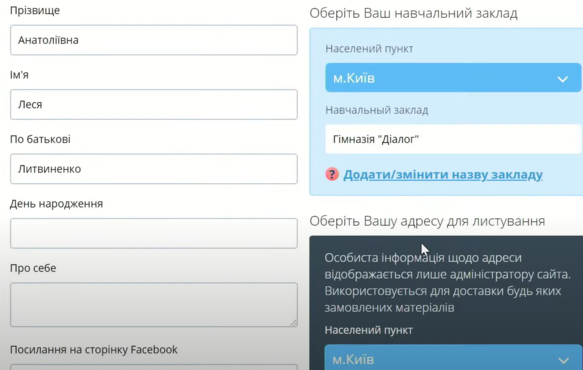Focus the Прізвище input field
The image size is (583, 370).
pyautogui.click(x=154, y=40)
